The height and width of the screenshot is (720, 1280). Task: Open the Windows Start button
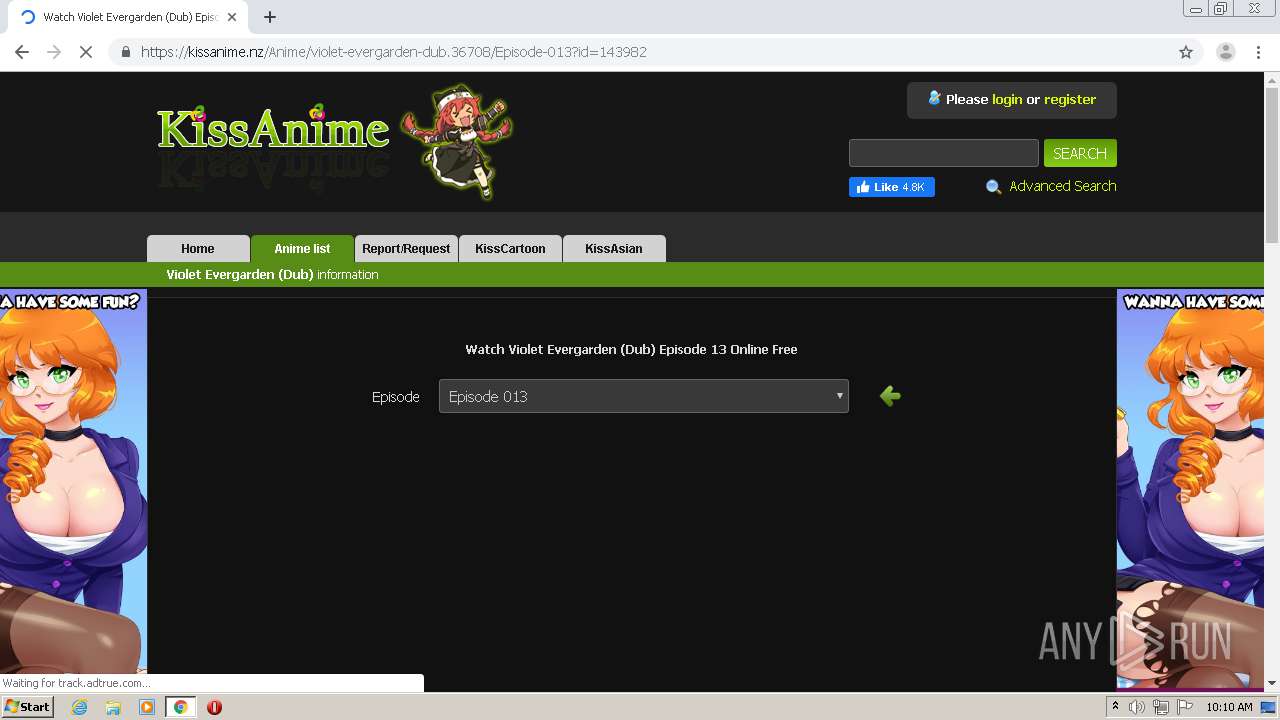click(27, 707)
